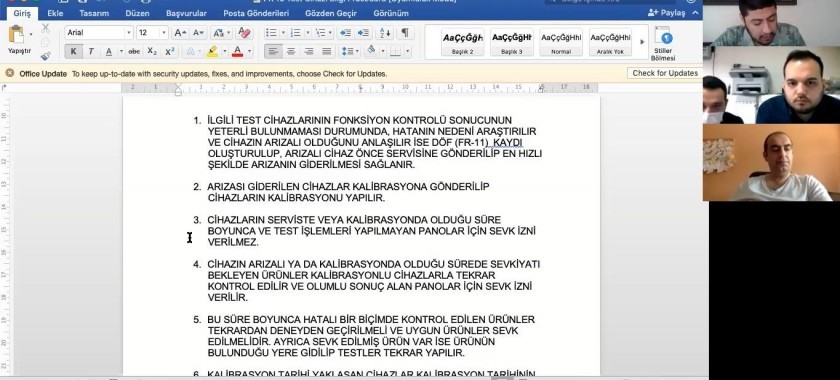Switch to the Gözden Geçir tab
Image resolution: width=840 pixels, height=380 pixels.
click(331, 13)
